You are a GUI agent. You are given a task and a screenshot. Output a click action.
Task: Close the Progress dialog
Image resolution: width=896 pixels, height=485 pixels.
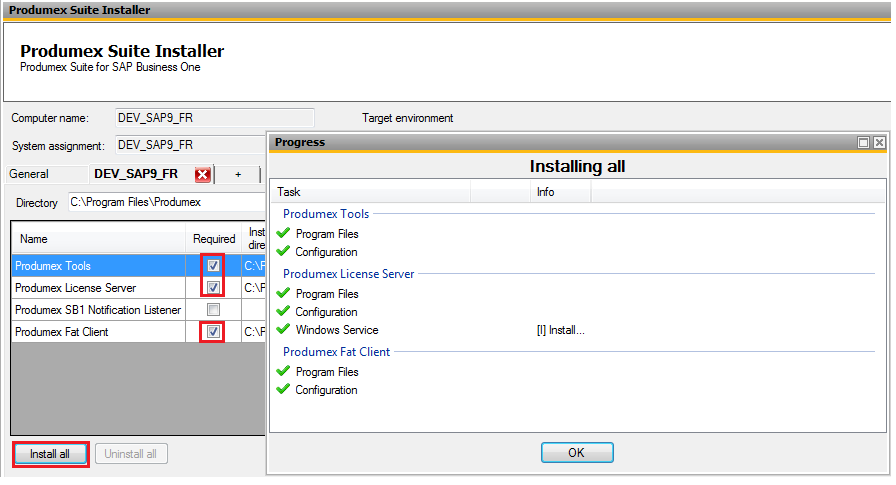879,143
